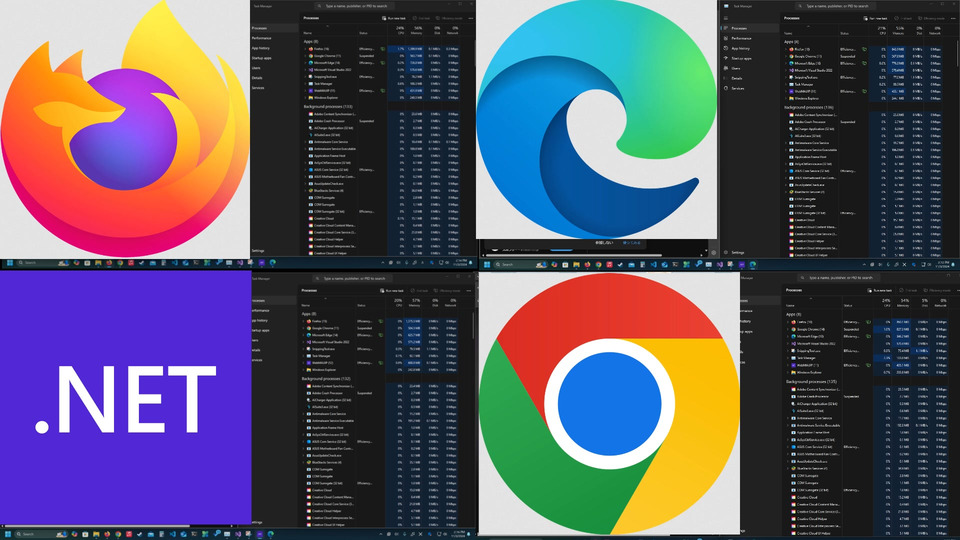
Task: Open Windows Start in taskbar below Firefox logo
Action: tap(9, 263)
